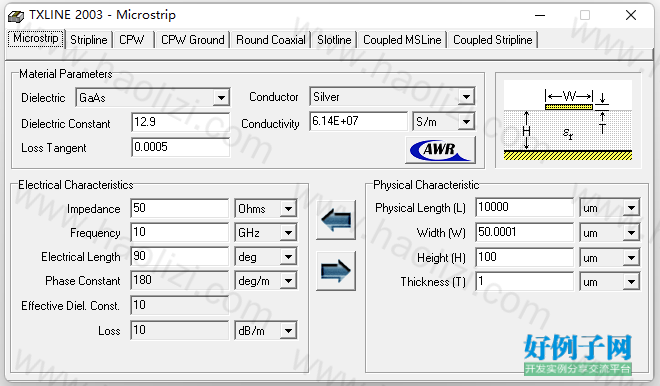Minimize the TXLINE window

pyautogui.click(x=540, y=16)
